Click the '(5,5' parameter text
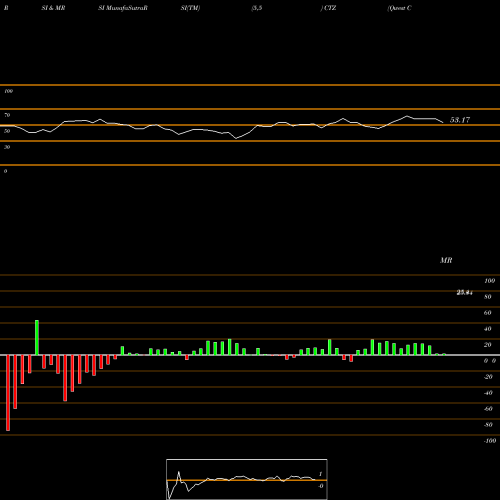Viewport: 500px width, 500px height. [x=257, y=8]
